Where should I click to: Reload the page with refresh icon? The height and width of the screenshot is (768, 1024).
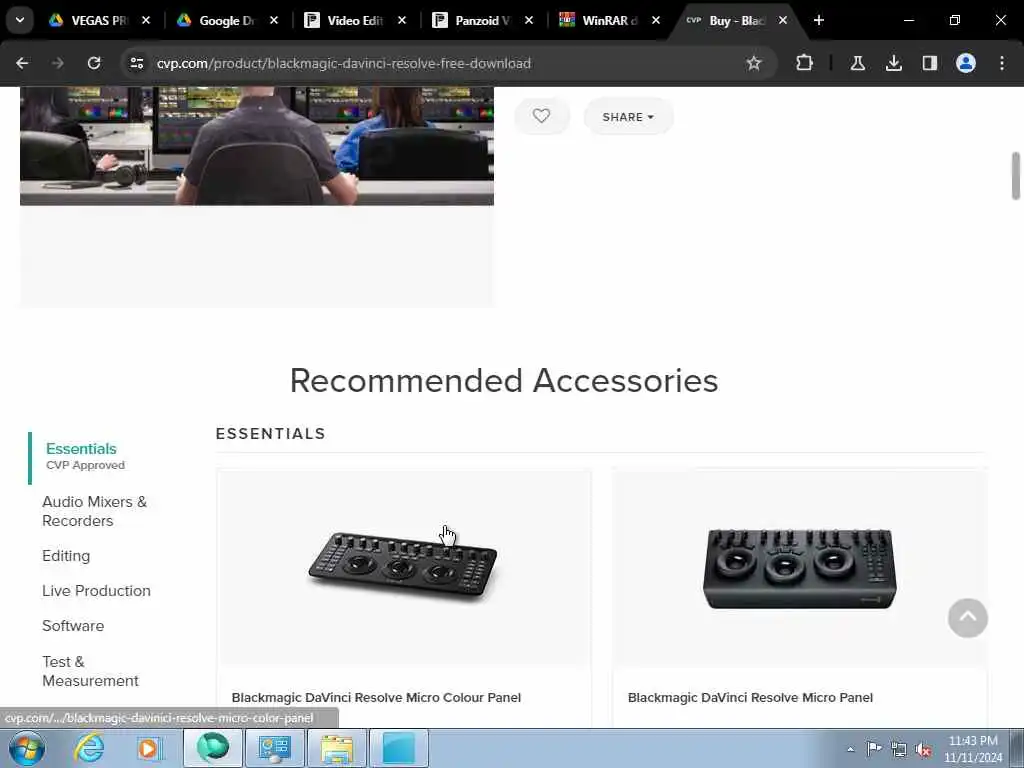point(94,63)
